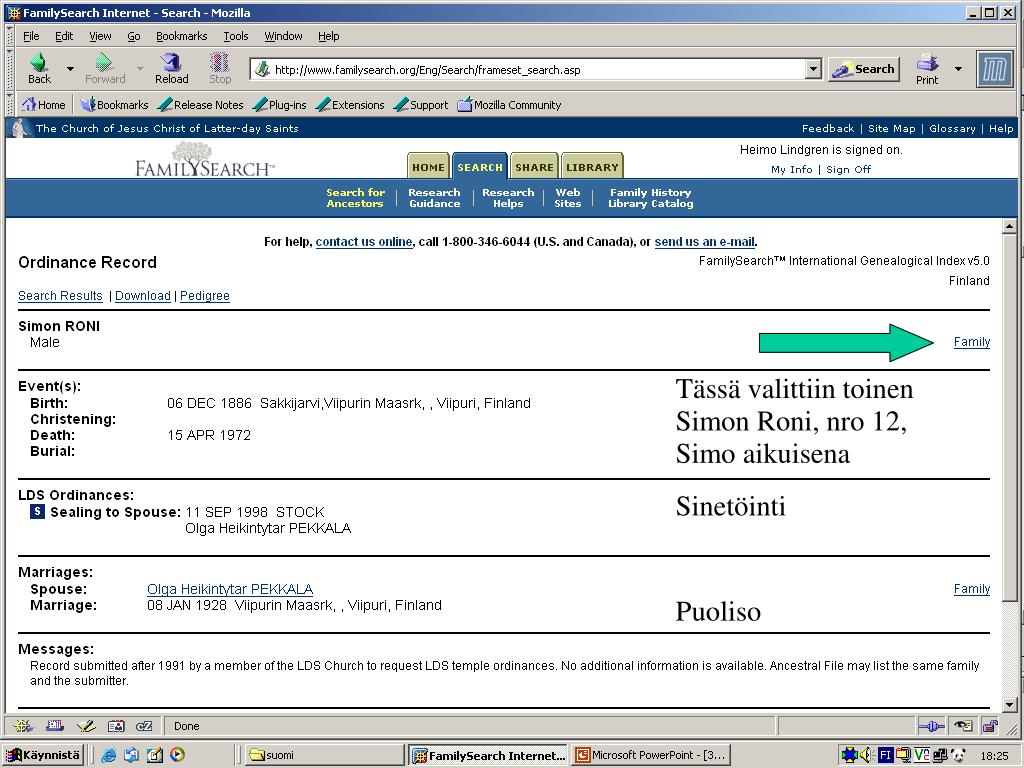Open the Plug-ins bookmark
1024x768 pixels.
click(x=280, y=104)
